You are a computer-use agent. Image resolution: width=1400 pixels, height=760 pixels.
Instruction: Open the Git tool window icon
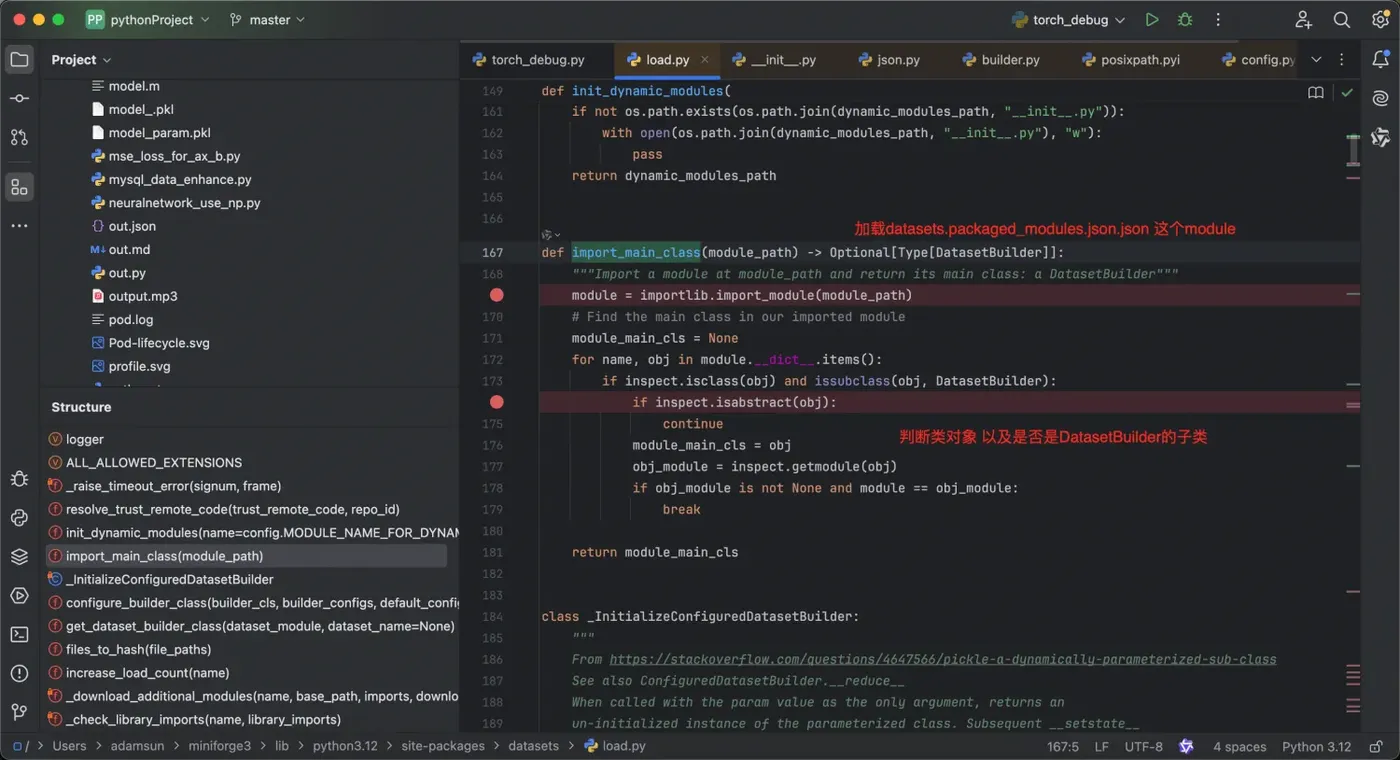19,712
